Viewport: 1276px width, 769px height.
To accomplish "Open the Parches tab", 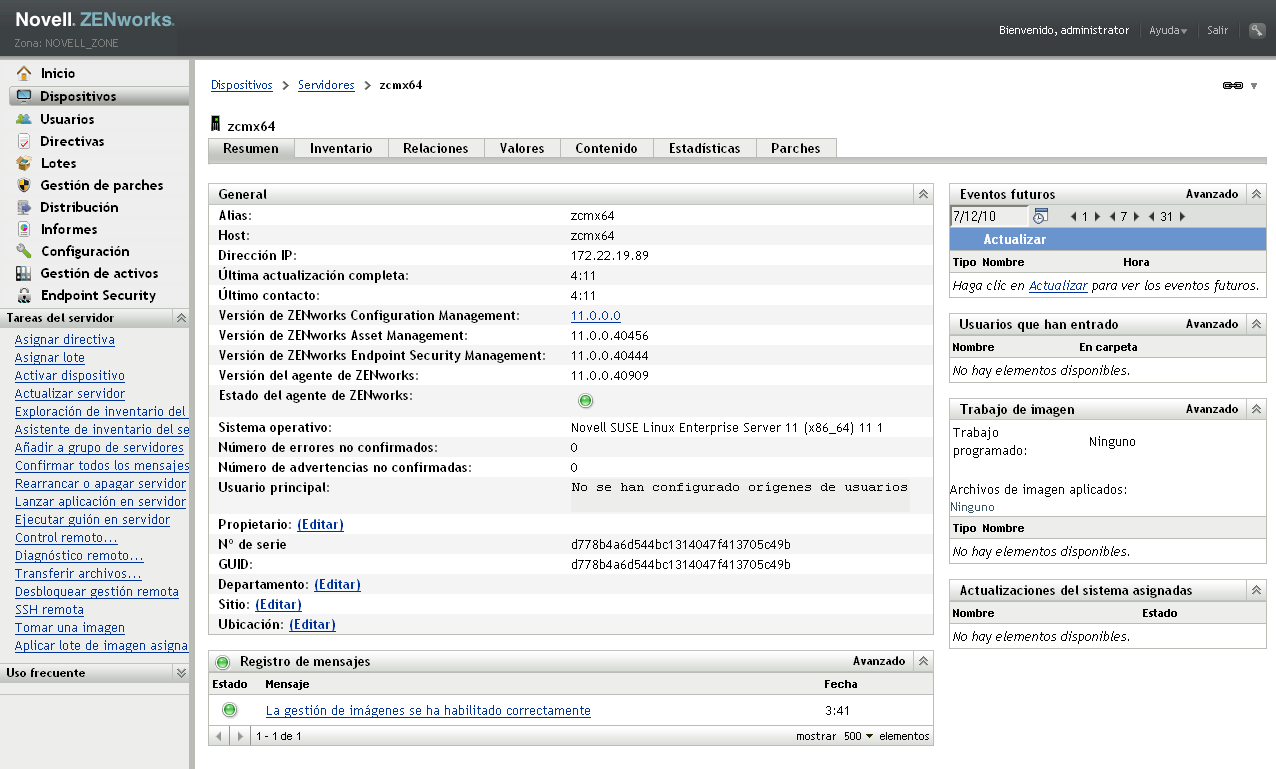I will click(795, 148).
